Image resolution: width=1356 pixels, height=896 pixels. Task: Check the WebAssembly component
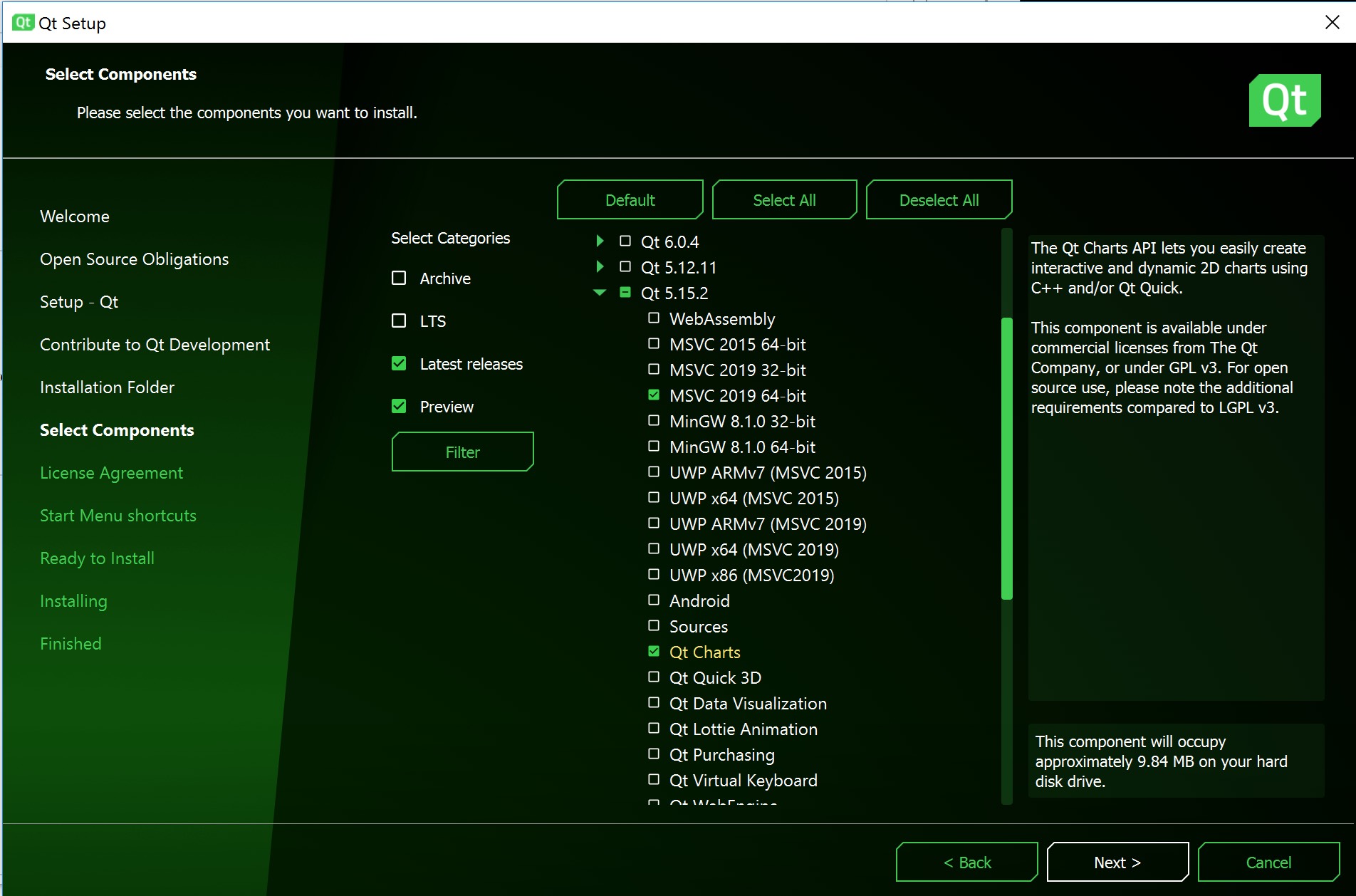pos(653,318)
